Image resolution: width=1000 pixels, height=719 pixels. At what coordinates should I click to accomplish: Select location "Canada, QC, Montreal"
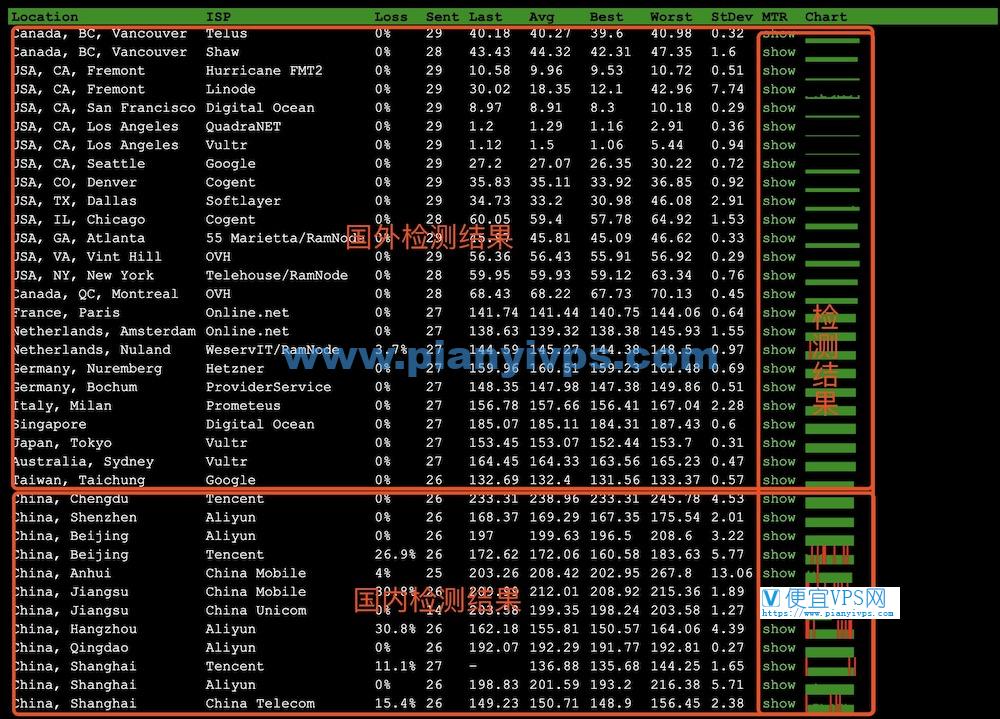(x=96, y=294)
